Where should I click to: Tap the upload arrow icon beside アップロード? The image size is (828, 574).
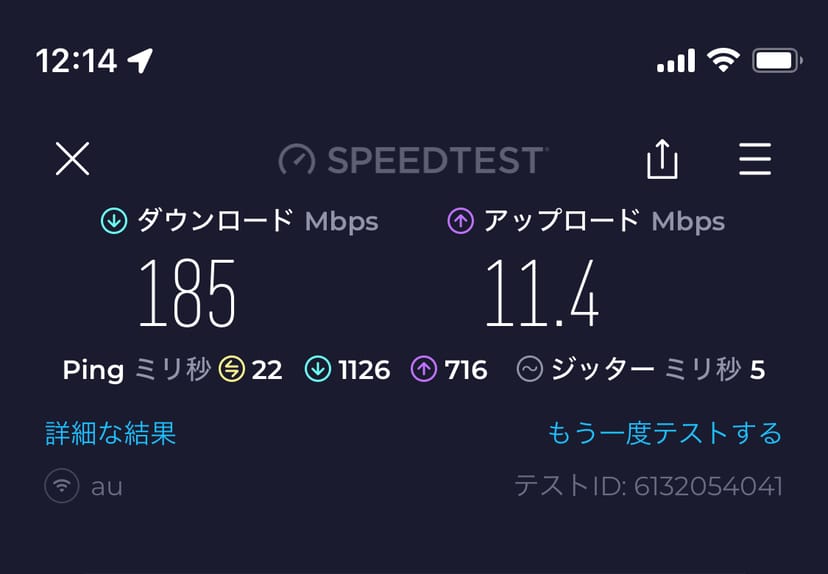460,221
